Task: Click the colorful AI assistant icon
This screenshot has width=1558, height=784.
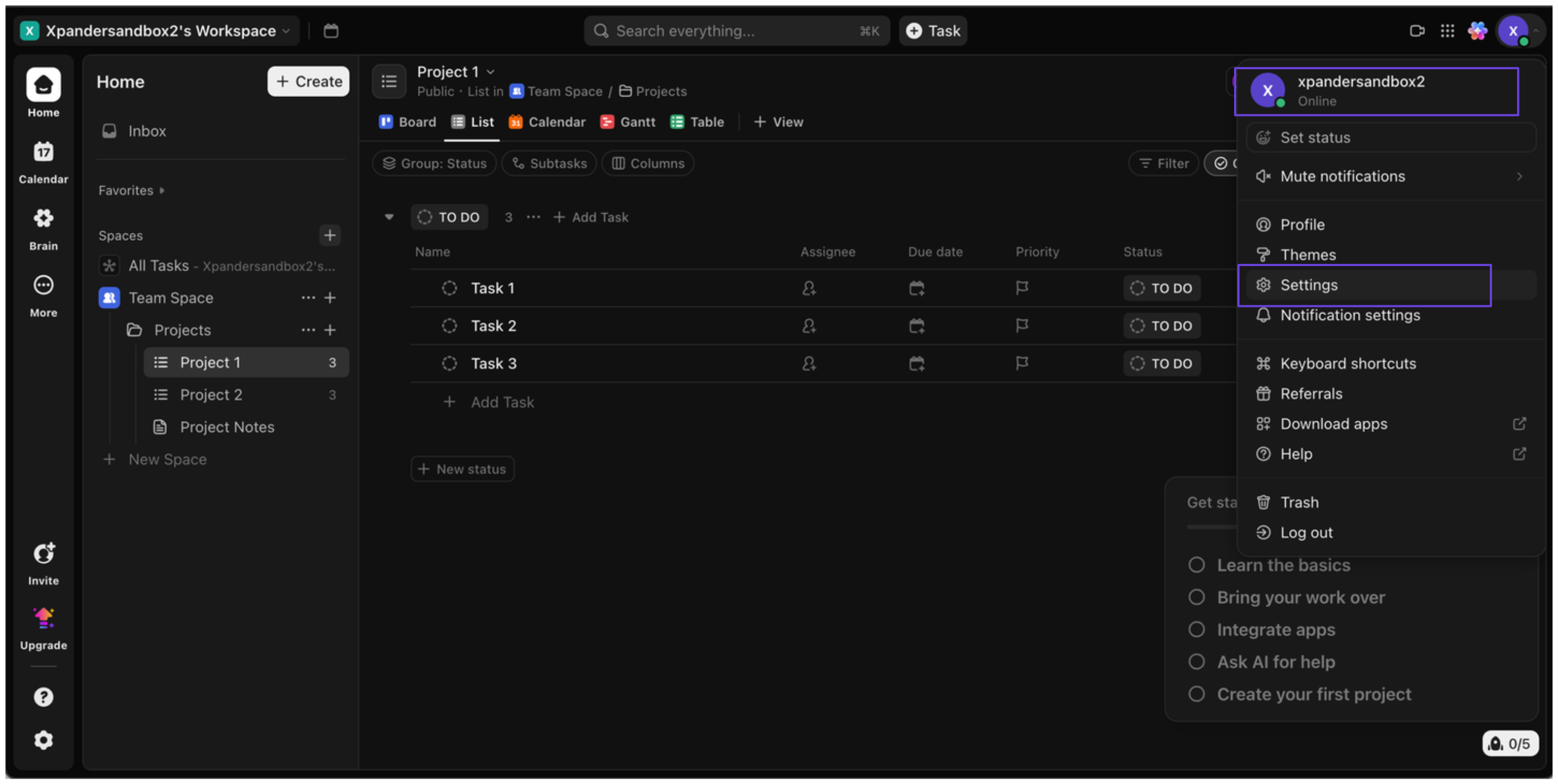Action: click(1477, 31)
